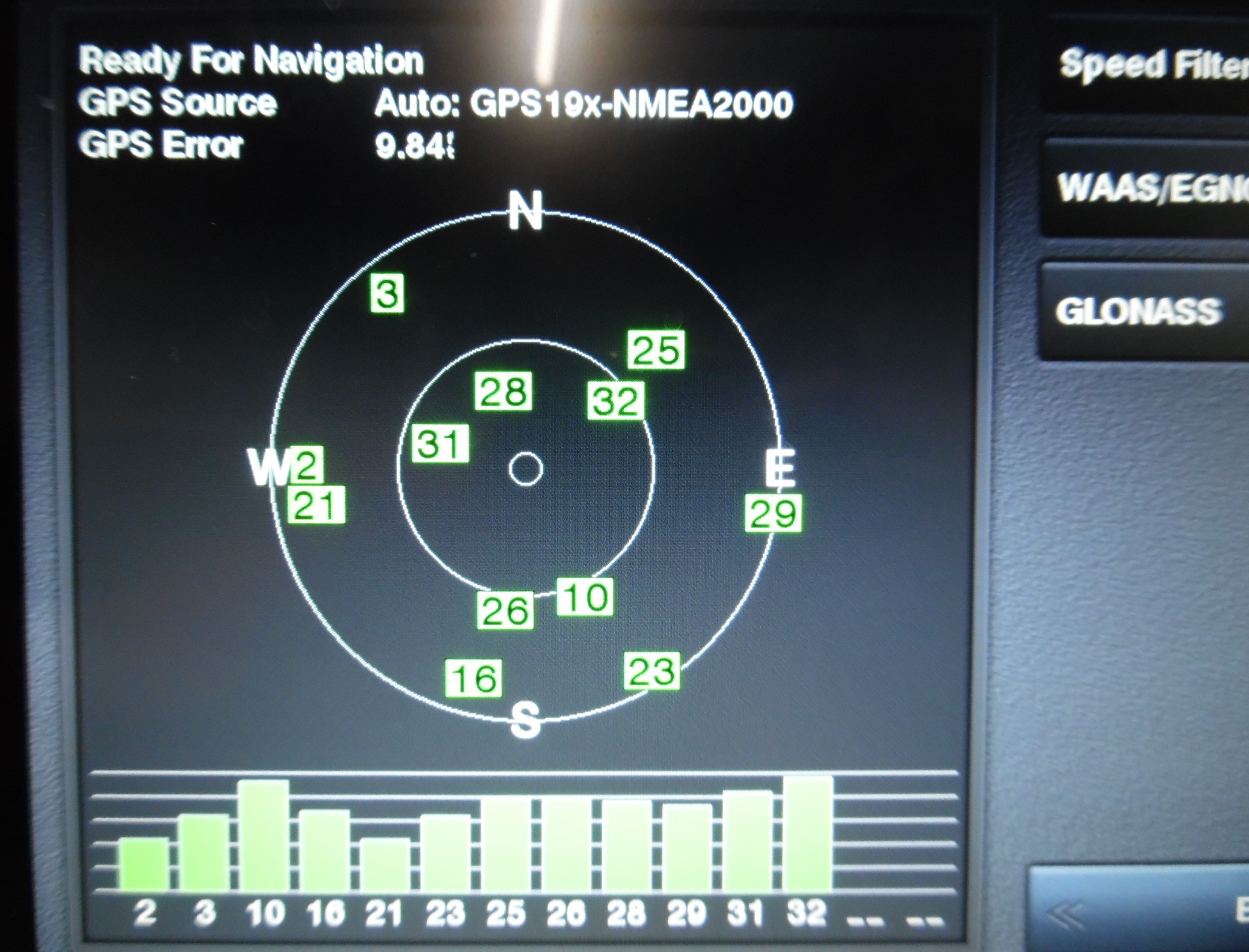Viewport: 1249px width, 952px height.
Task: Click the center circle of sky view
Action: click(x=526, y=470)
